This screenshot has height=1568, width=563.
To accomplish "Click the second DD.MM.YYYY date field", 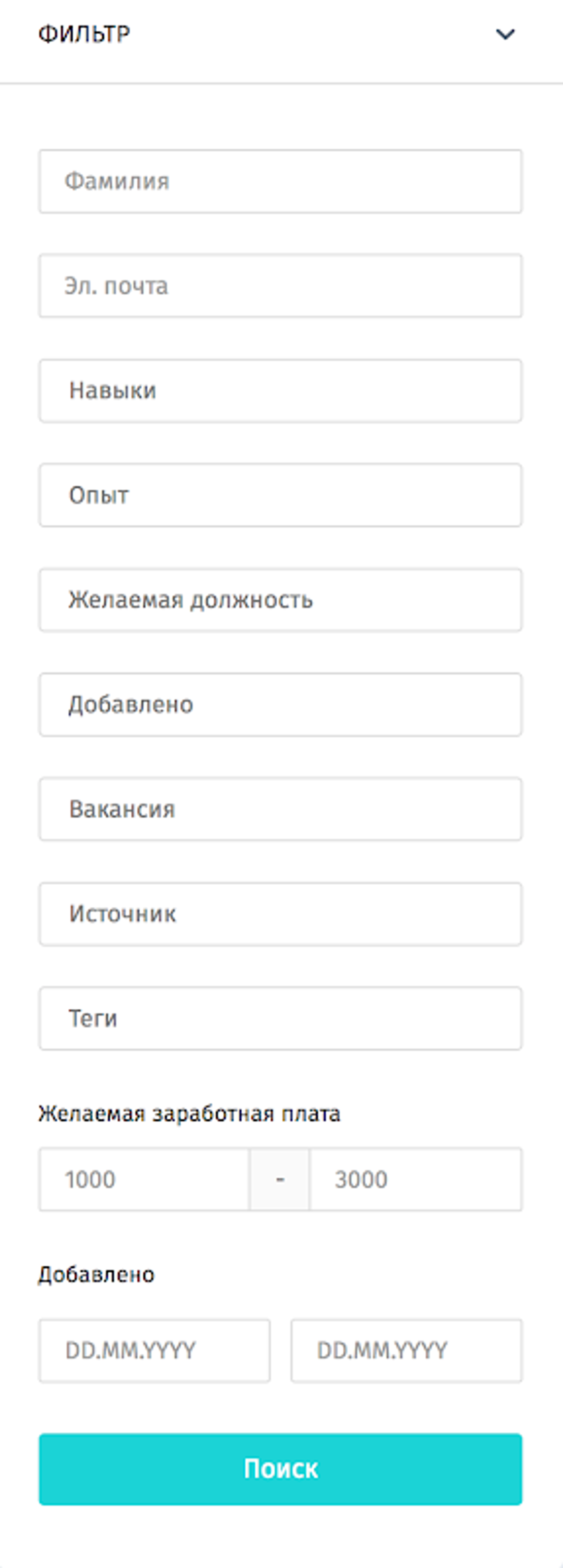I will [x=406, y=1351].
